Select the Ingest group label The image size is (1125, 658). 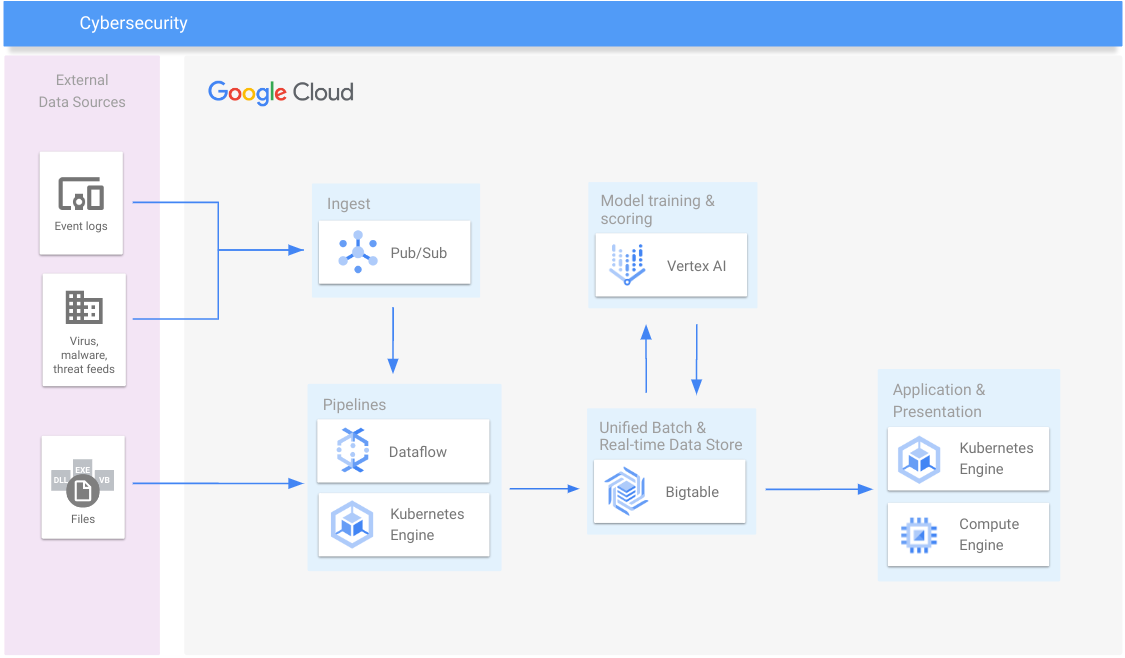point(348,204)
